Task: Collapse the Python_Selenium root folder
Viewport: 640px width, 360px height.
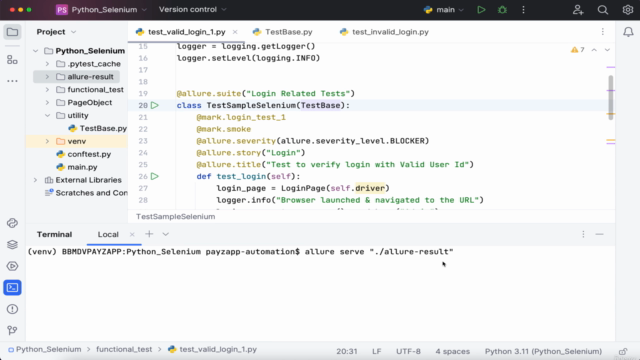Action: 36,51
